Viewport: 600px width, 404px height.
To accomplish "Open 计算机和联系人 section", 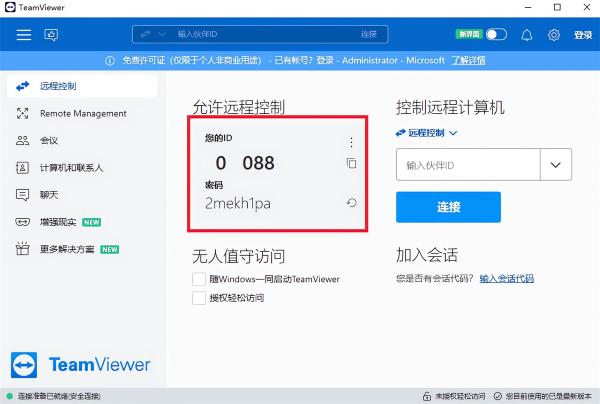I will 82,168.
